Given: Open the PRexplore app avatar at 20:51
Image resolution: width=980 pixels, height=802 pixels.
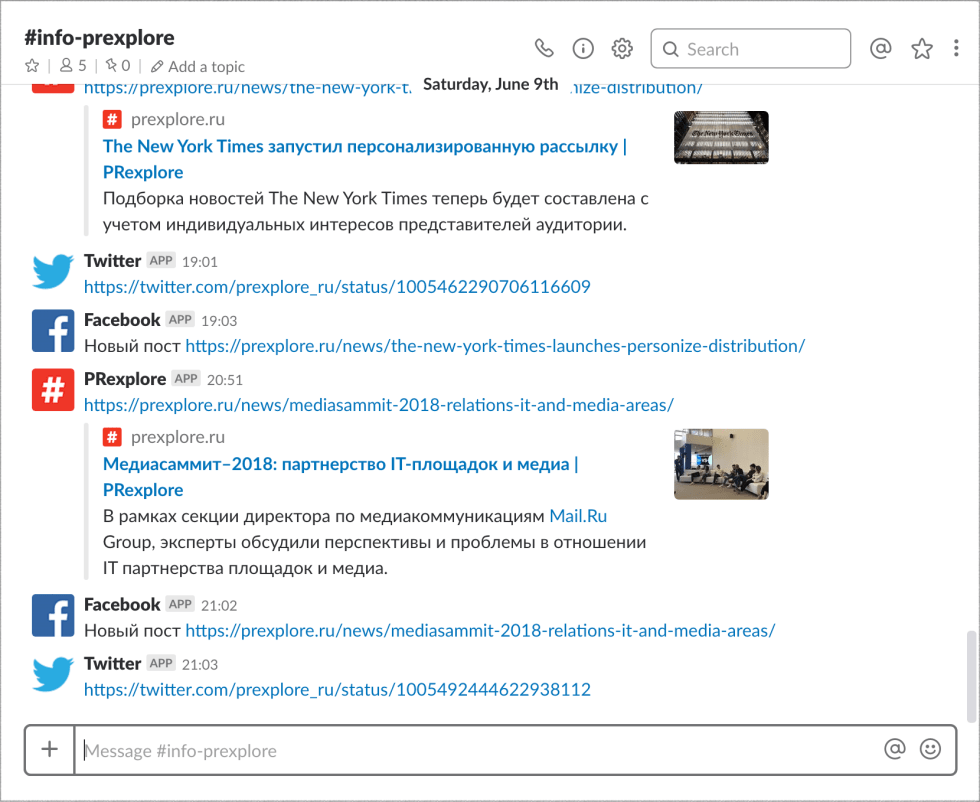Looking at the screenshot, I should 52,389.
